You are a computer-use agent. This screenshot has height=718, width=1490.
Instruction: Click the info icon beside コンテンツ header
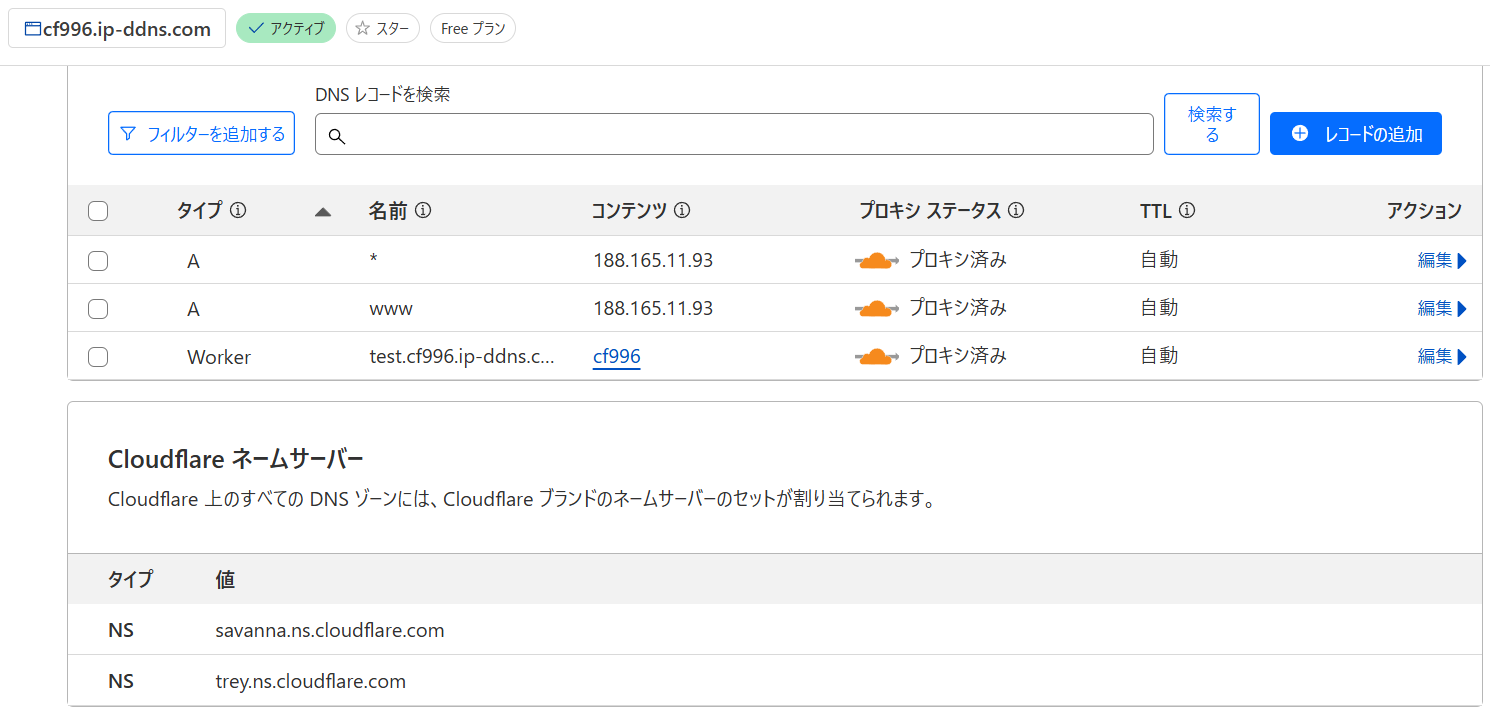pos(682,211)
